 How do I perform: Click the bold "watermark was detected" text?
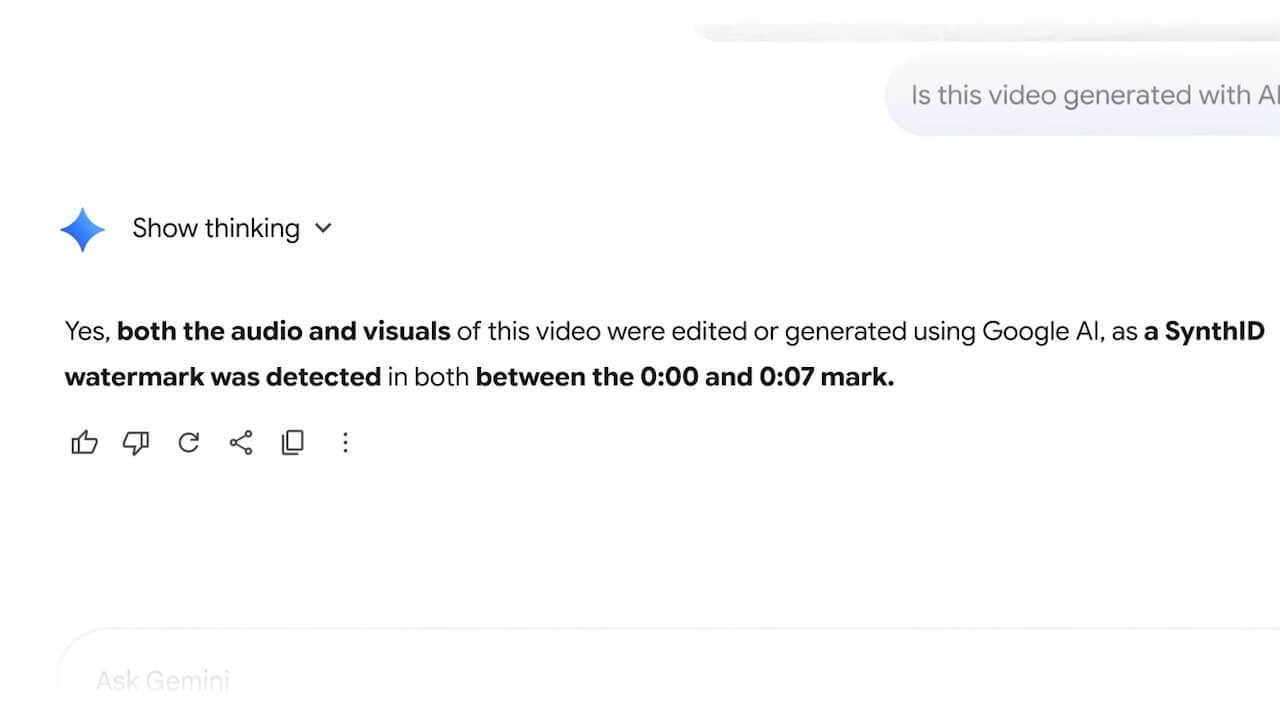pyautogui.click(x=222, y=377)
